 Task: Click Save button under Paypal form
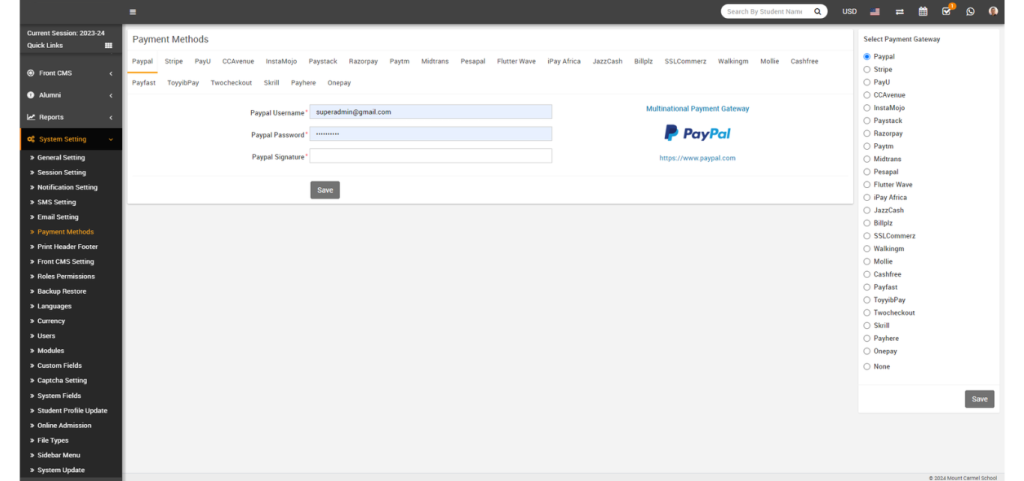(x=325, y=190)
